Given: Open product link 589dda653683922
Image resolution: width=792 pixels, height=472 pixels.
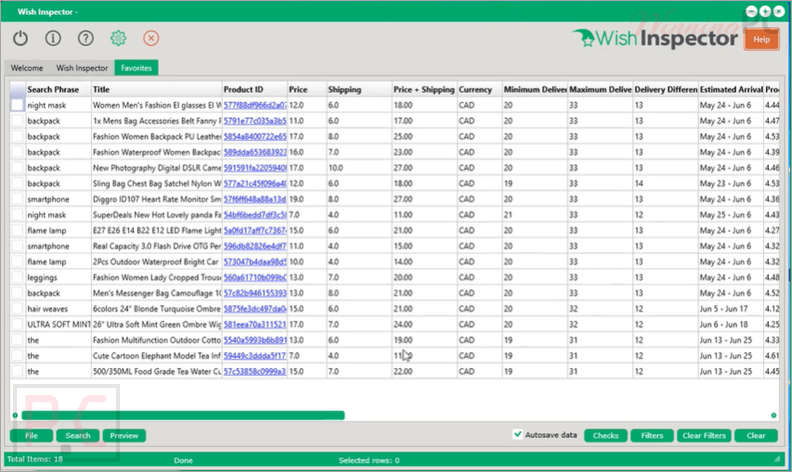Looking at the screenshot, I should pyautogui.click(x=255, y=152).
